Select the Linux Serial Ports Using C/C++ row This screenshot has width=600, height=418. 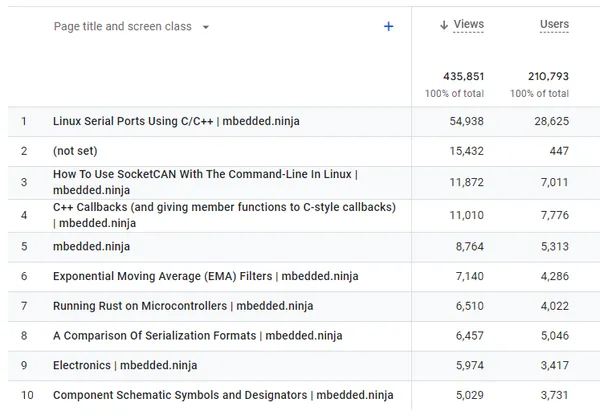click(x=176, y=121)
